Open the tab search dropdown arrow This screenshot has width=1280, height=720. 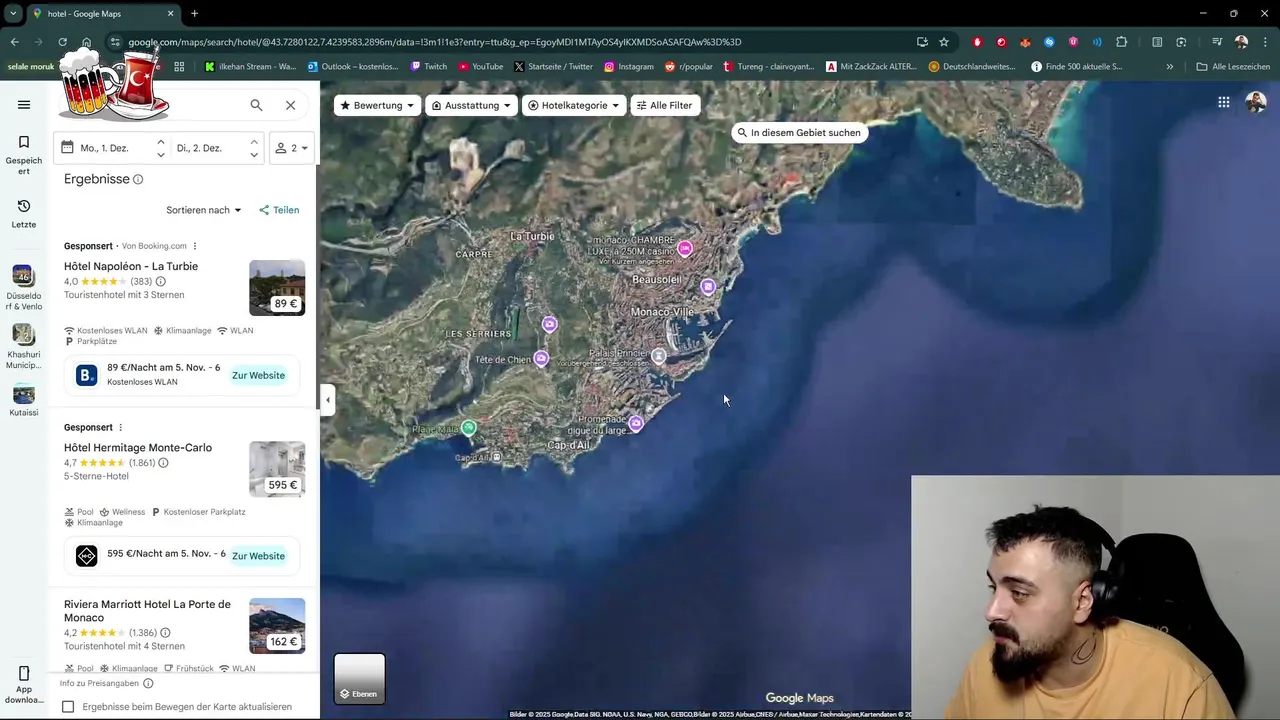click(x=13, y=13)
